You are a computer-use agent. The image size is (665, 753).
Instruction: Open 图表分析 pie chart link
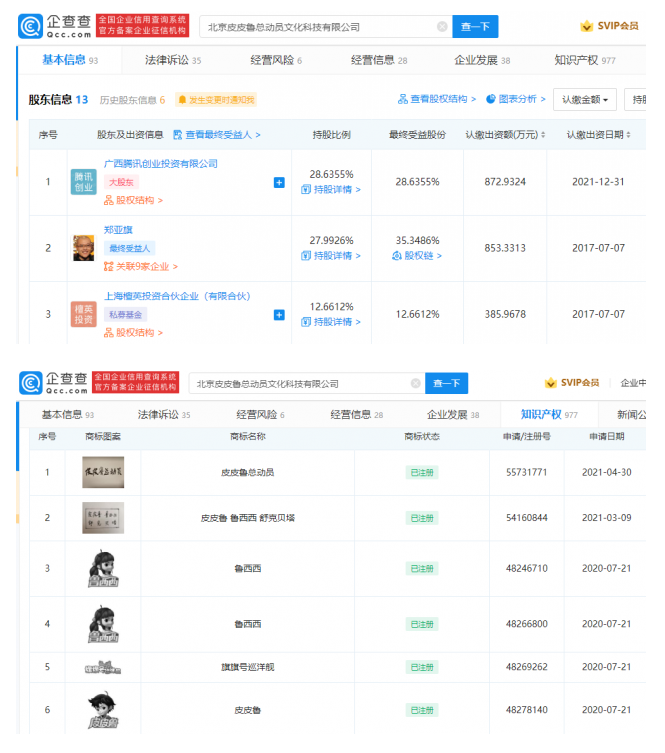coord(516,99)
